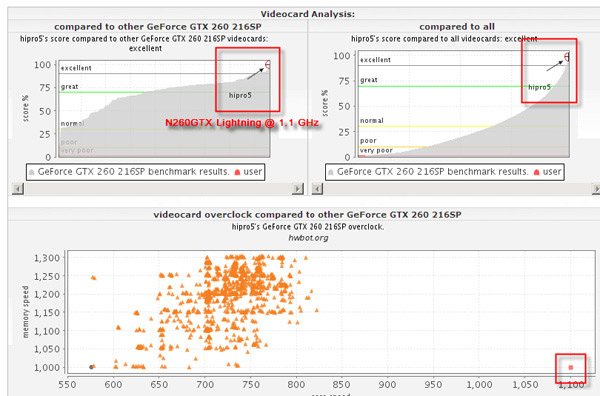Click the 'Videocard Analysis:' heading

(x=308, y=14)
